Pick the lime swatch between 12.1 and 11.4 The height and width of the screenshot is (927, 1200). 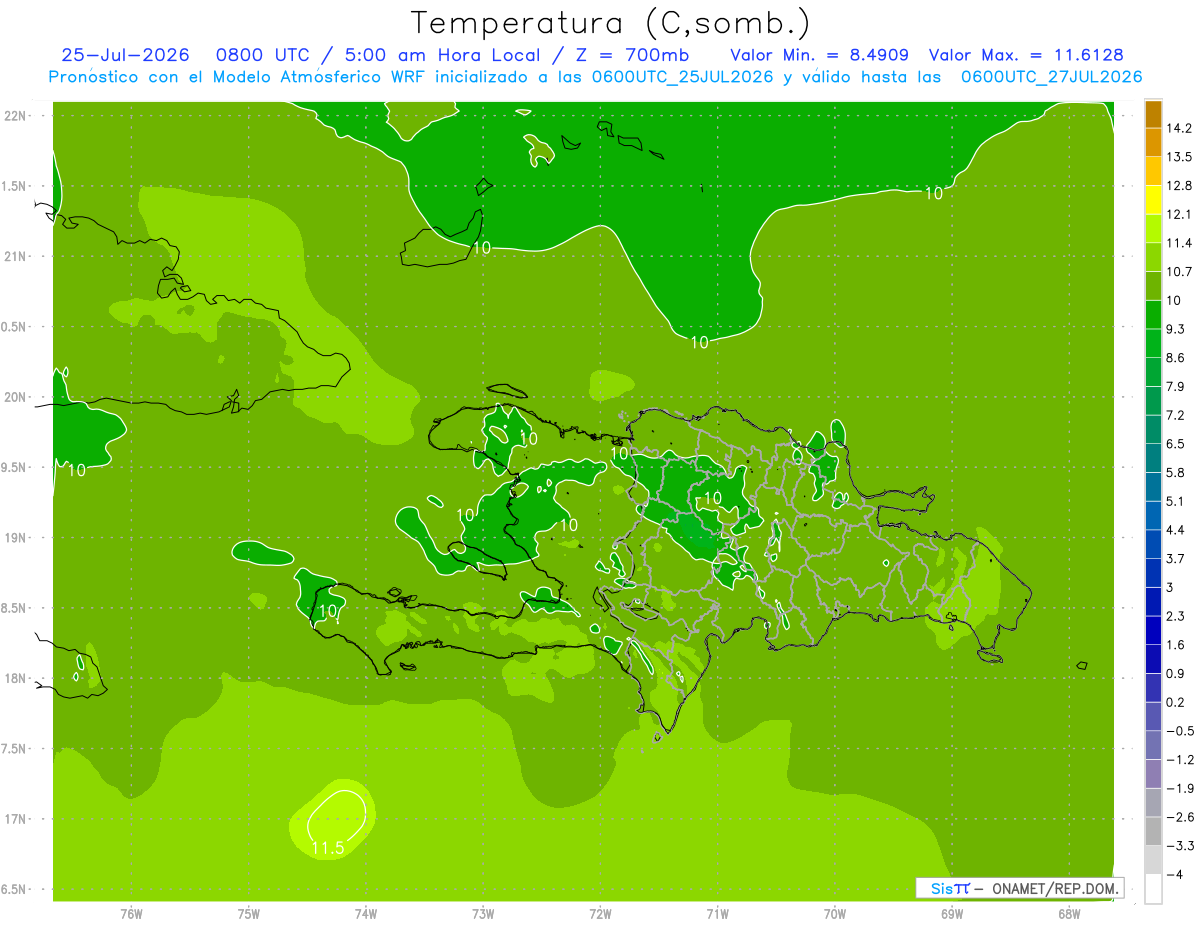1153,229
